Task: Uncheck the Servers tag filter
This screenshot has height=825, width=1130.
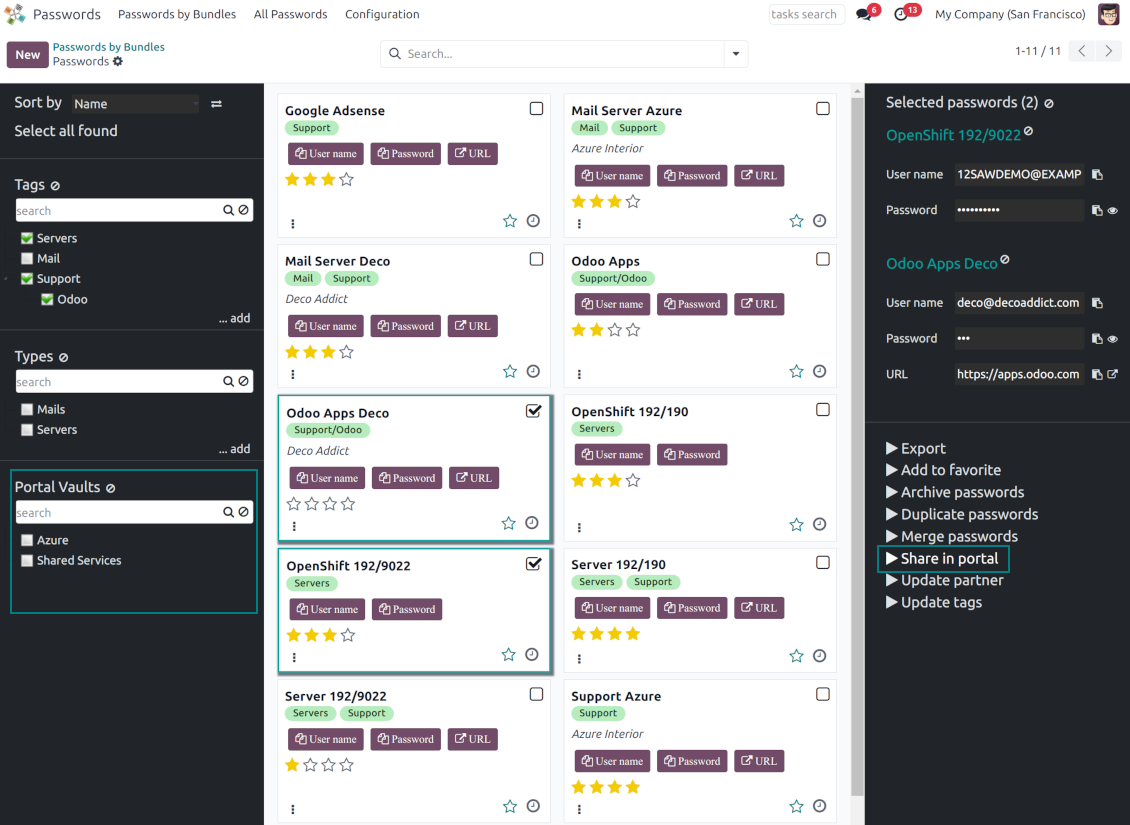Action: pos(27,239)
